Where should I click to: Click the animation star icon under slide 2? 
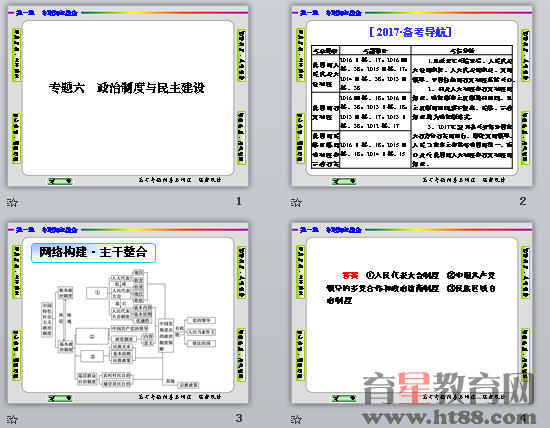[x=296, y=202]
